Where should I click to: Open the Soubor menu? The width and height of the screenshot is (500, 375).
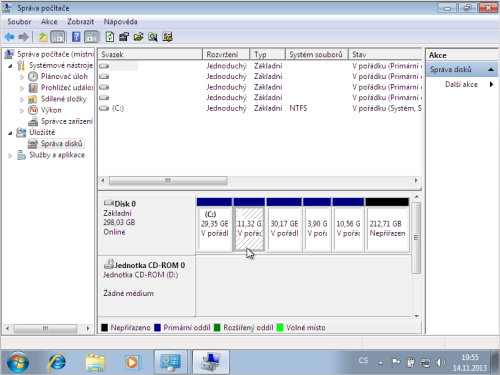click(x=19, y=22)
